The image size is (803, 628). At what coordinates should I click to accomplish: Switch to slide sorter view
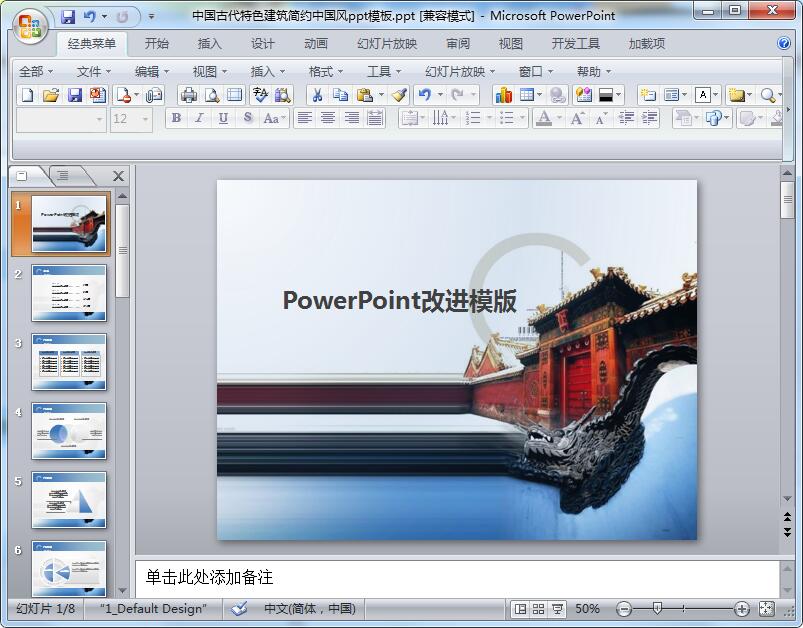tap(538, 609)
